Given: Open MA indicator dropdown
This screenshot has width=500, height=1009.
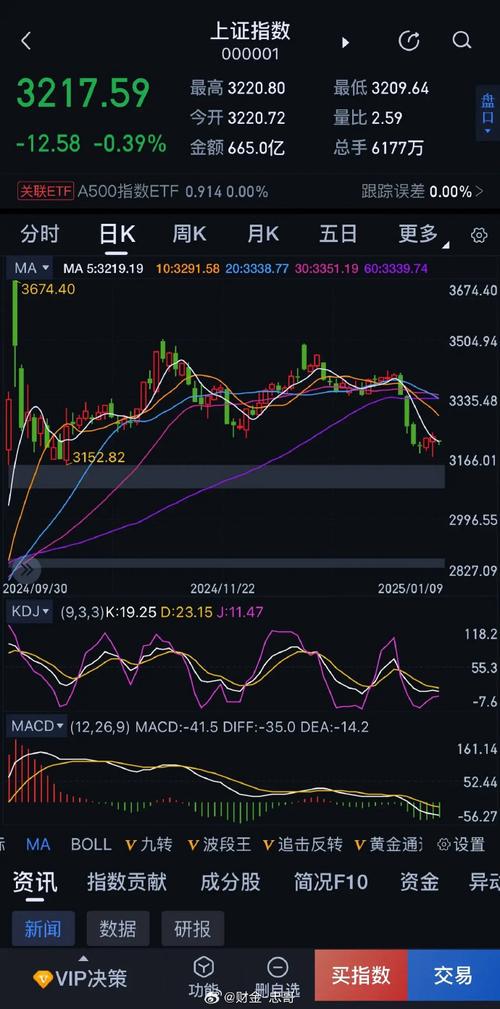Looking at the screenshot, I should pos(31,268).
